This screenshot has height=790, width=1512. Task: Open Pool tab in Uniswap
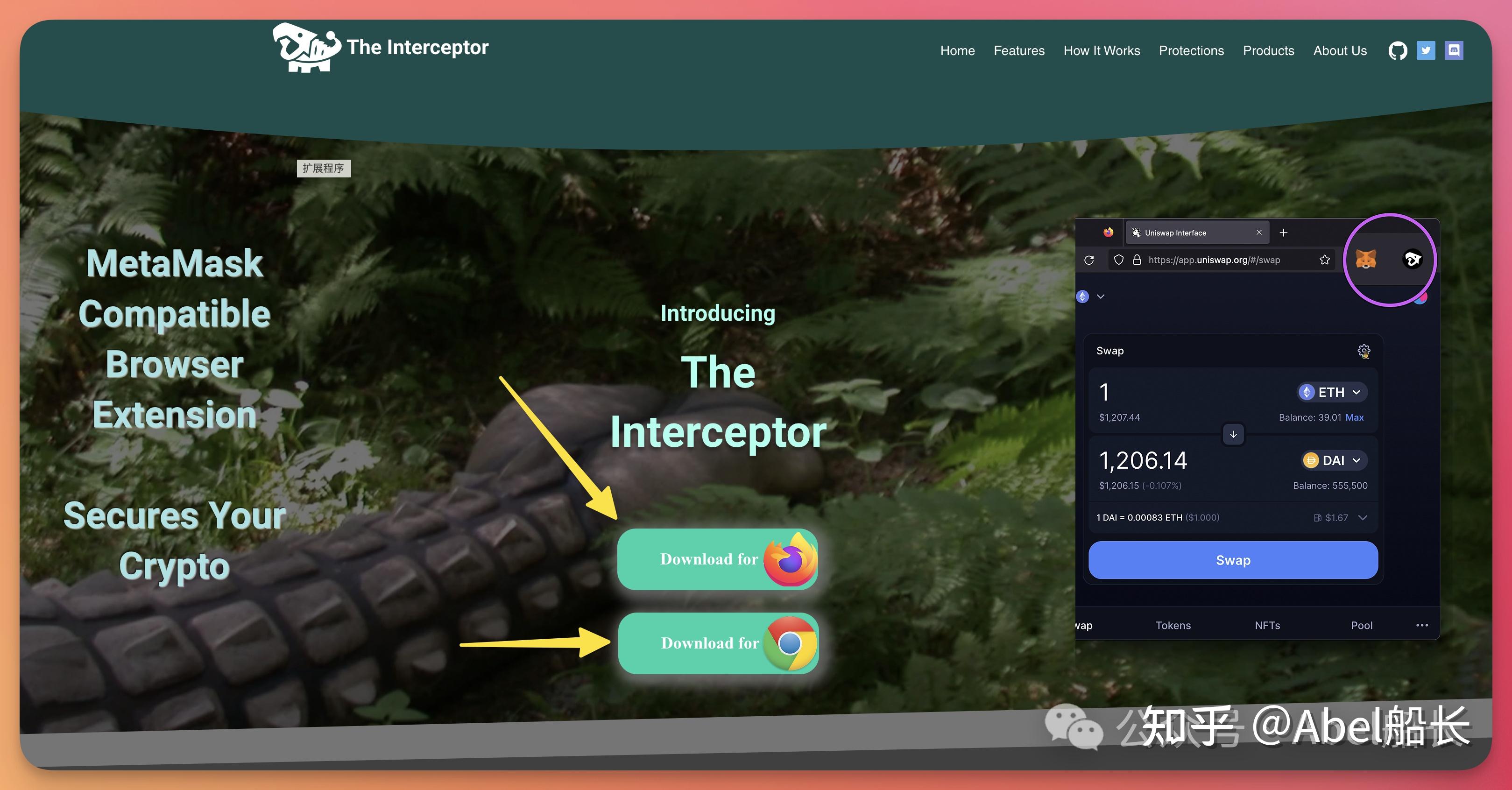(1361, 625)
